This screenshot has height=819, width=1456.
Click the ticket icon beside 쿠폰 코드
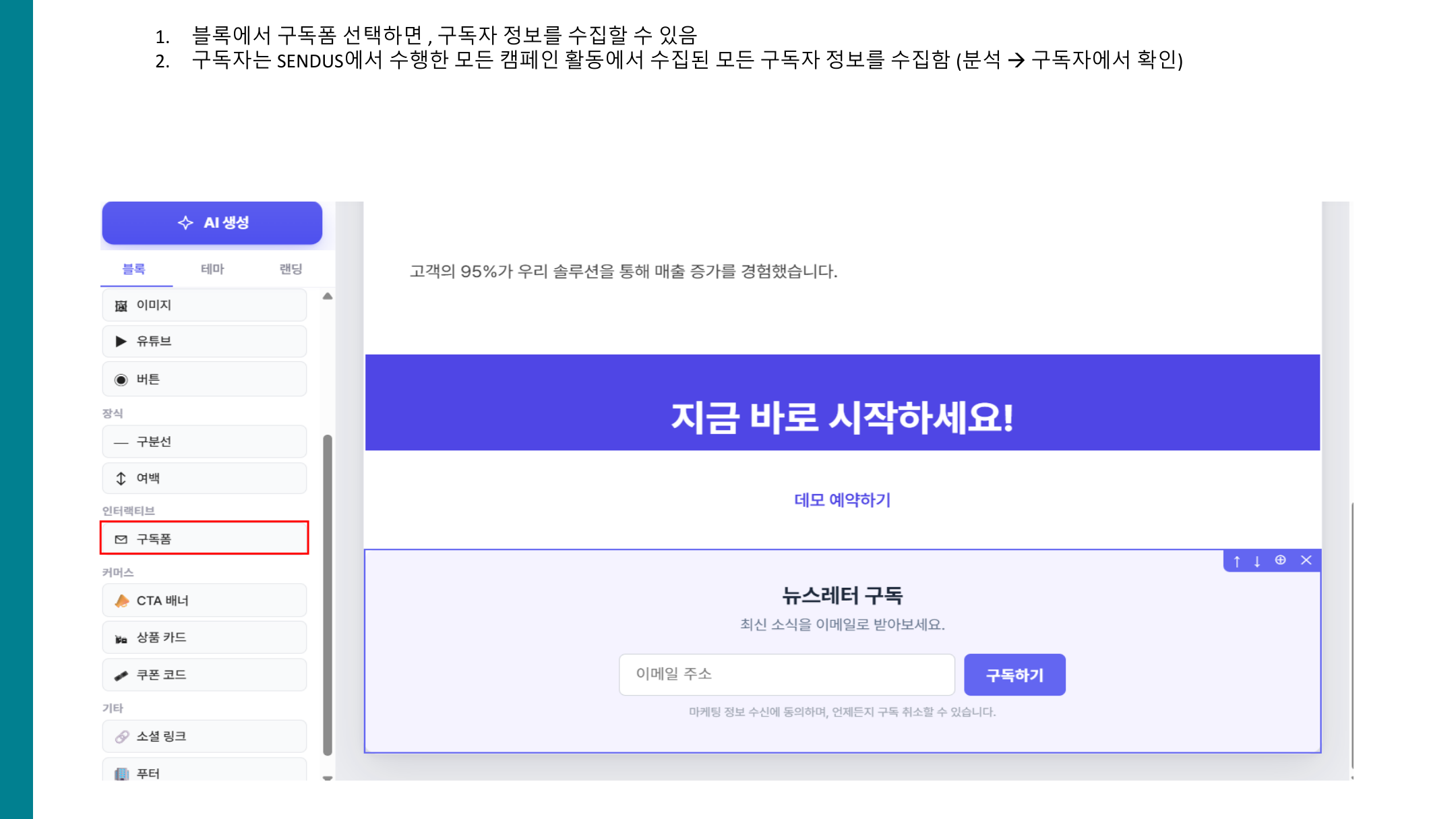click(x=121, y=675)
